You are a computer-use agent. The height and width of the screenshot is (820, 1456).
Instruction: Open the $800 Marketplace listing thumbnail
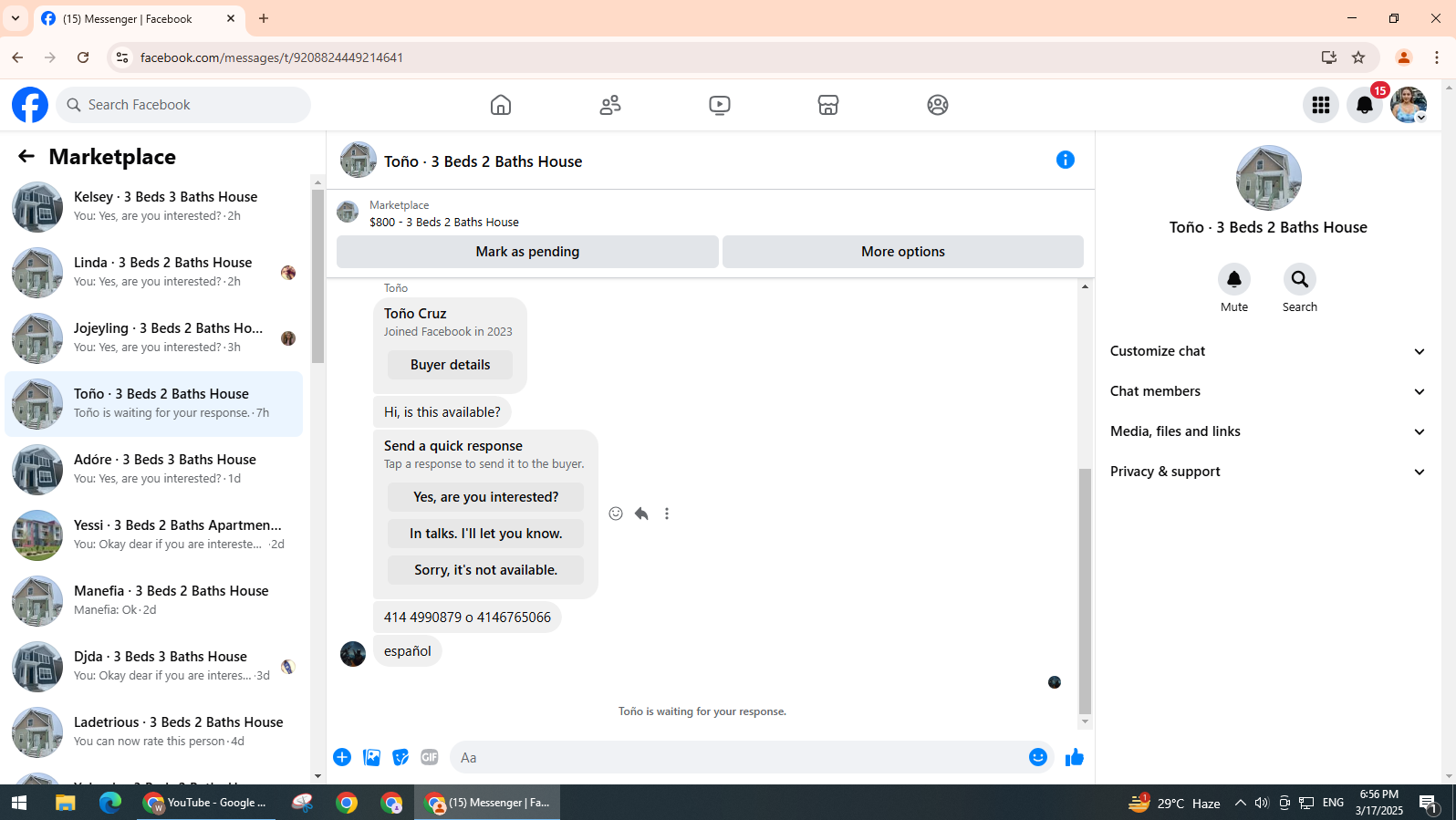click(348, 212)
